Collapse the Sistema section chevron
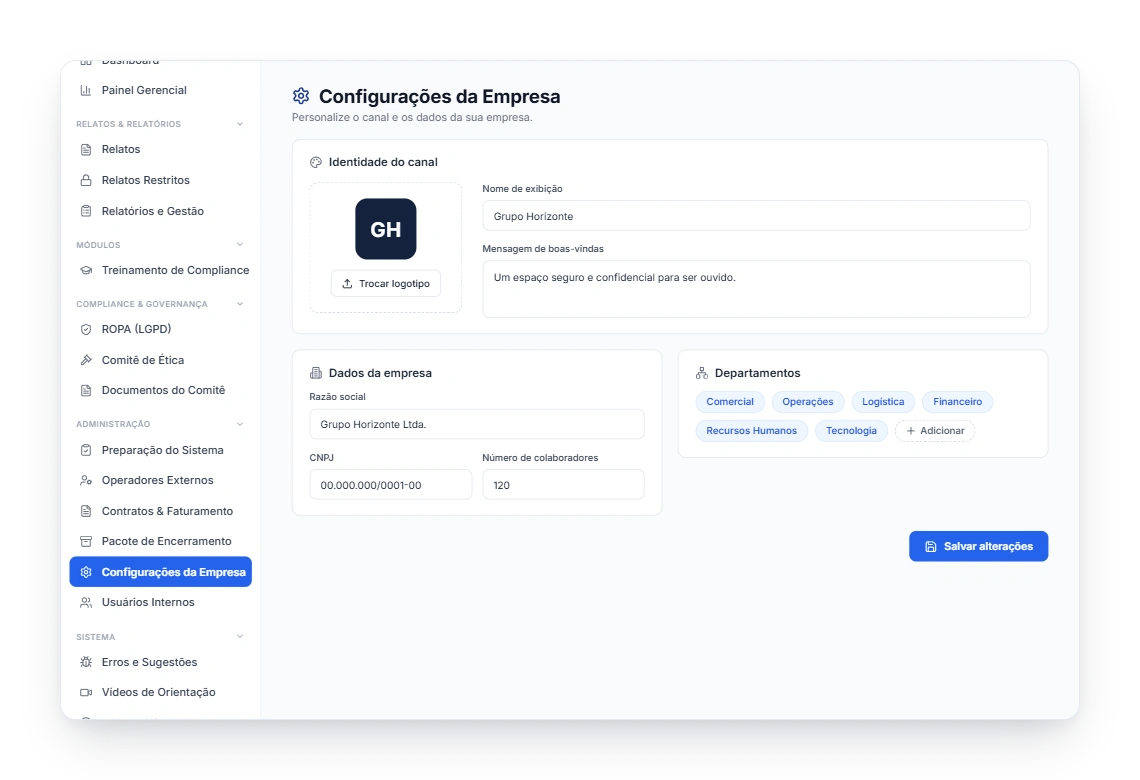This screenshot has height=780, width=1140. pos(240,637)
